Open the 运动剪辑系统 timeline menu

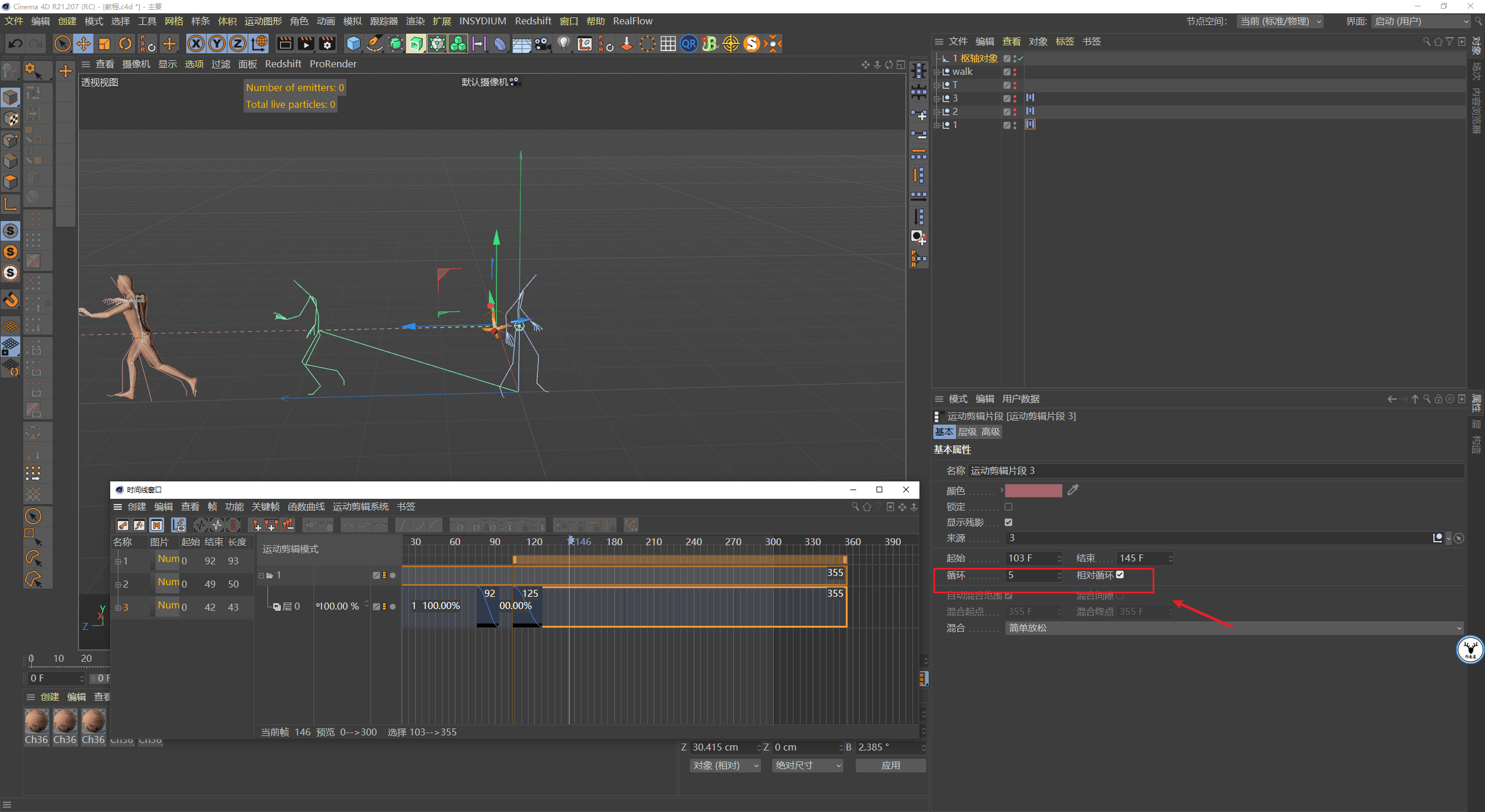(360, 506)
